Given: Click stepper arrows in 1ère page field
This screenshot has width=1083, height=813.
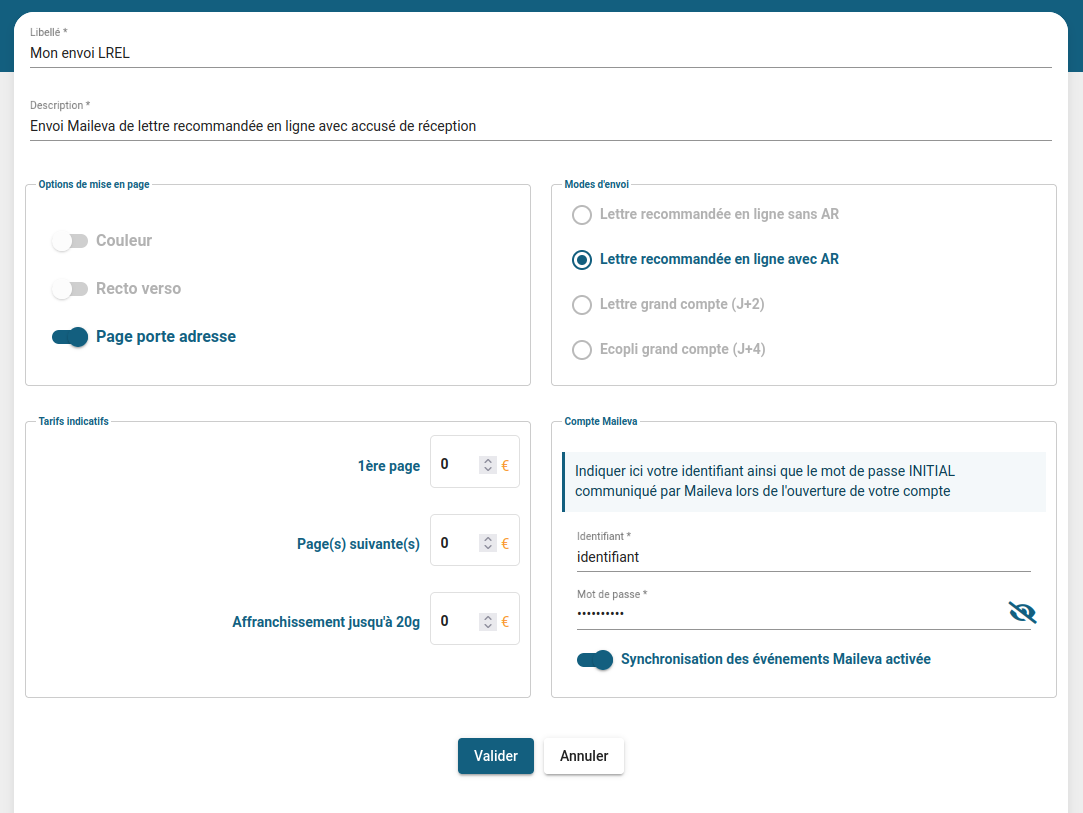Looking at the screenshot, I should [x=487, y=465].
